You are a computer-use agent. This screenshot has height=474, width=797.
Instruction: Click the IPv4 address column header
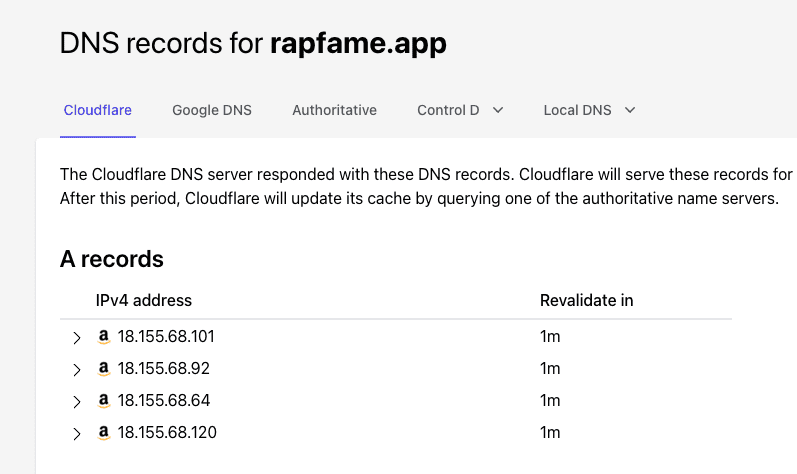click(x=144, y=300)
